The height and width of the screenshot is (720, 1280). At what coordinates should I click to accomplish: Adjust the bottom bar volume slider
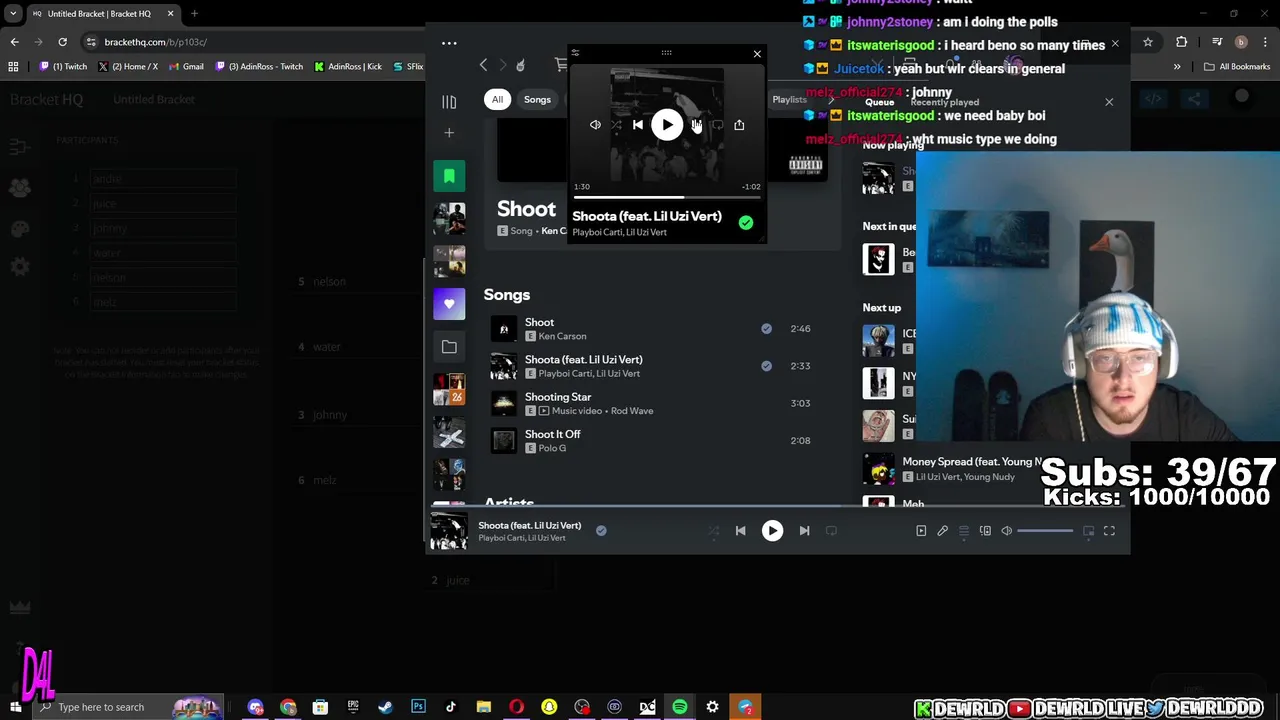[1045, 531]
